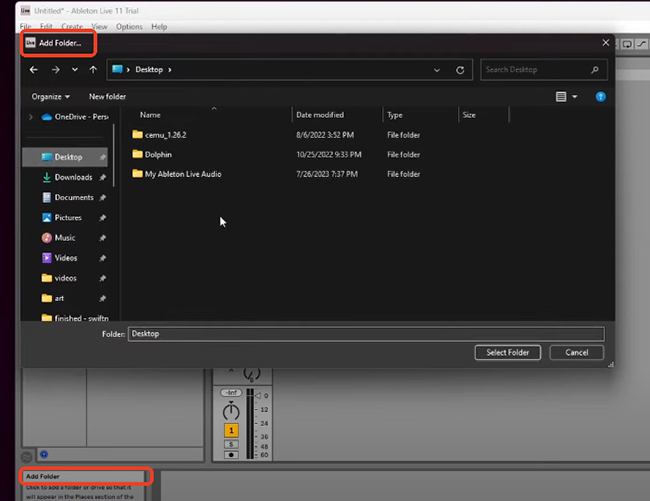Unpin icon next to Downloads
Image resolution: width=650 pixels, height=501 pixels.
click(102, 177)
